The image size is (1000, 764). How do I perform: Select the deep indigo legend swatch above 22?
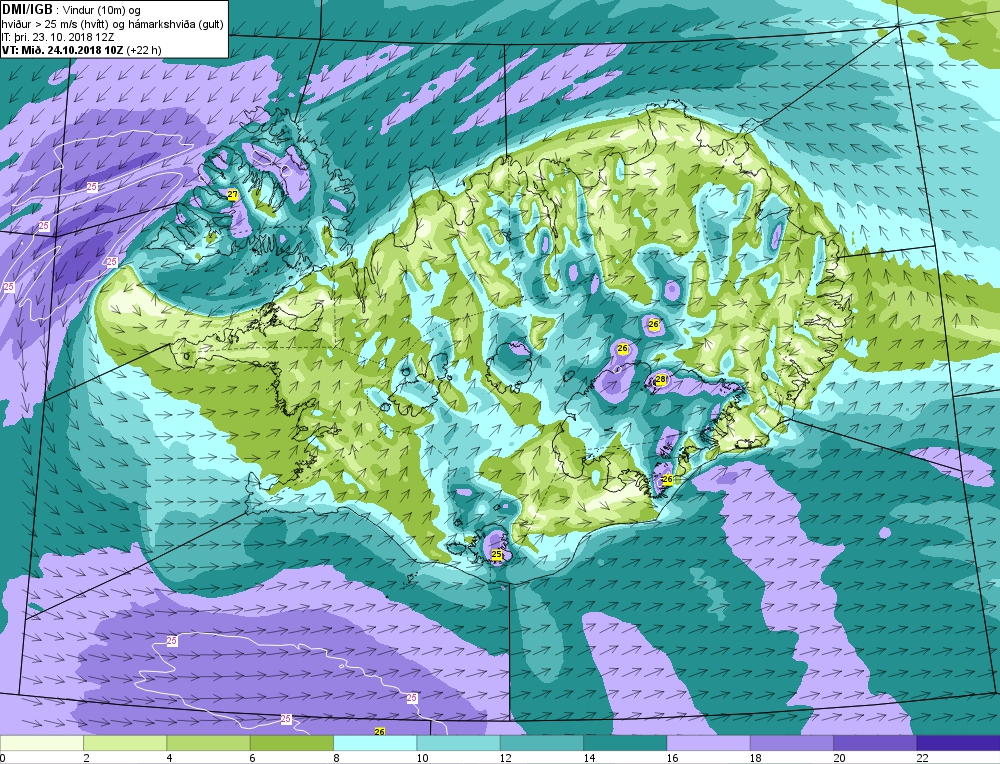pos(958,743)
